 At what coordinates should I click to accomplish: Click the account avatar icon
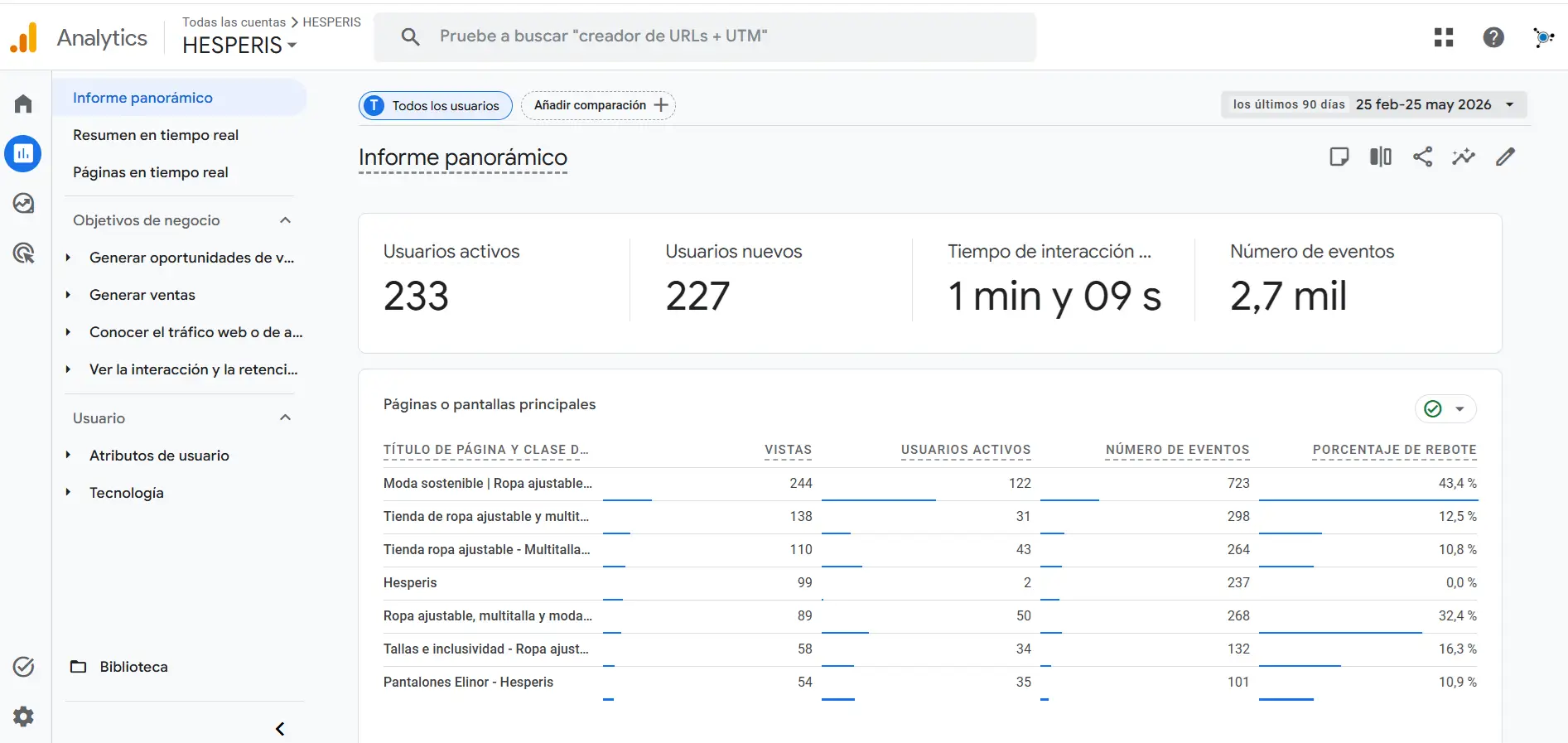[x=1543, y=37]
